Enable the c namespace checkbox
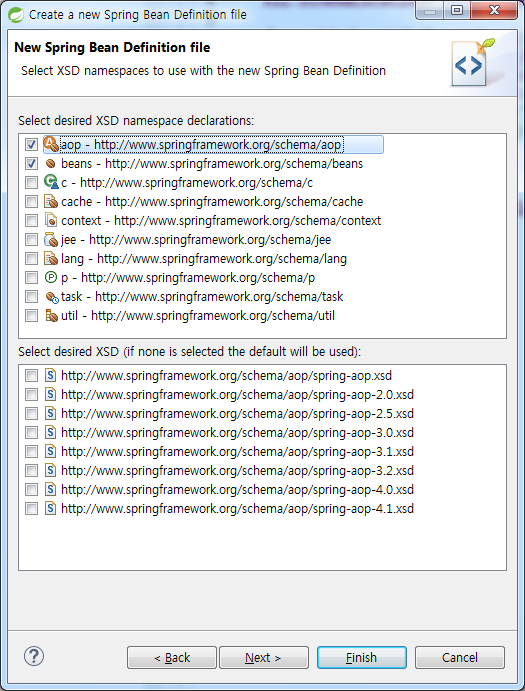 [x=31, y=182]
